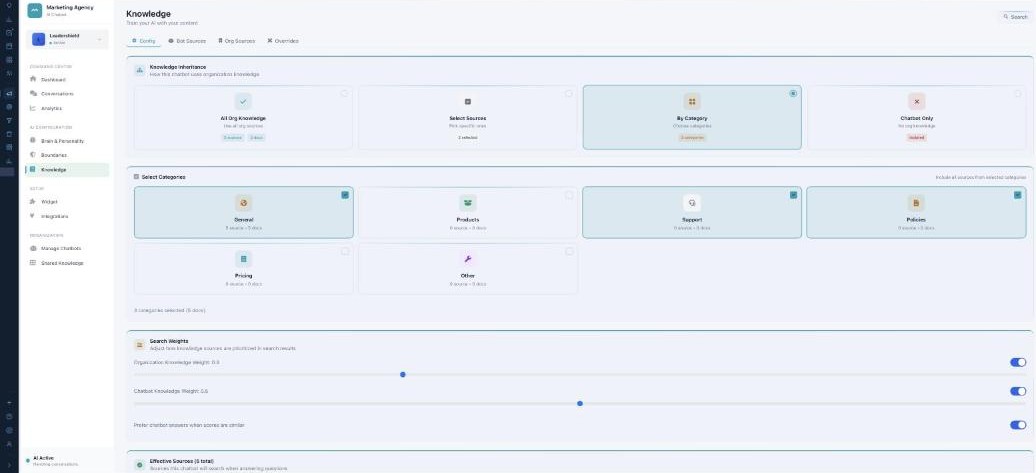Viewport: 1036px width, 473px height.
Task: Check the Pricing category checkbox
Action: point(345,251)
